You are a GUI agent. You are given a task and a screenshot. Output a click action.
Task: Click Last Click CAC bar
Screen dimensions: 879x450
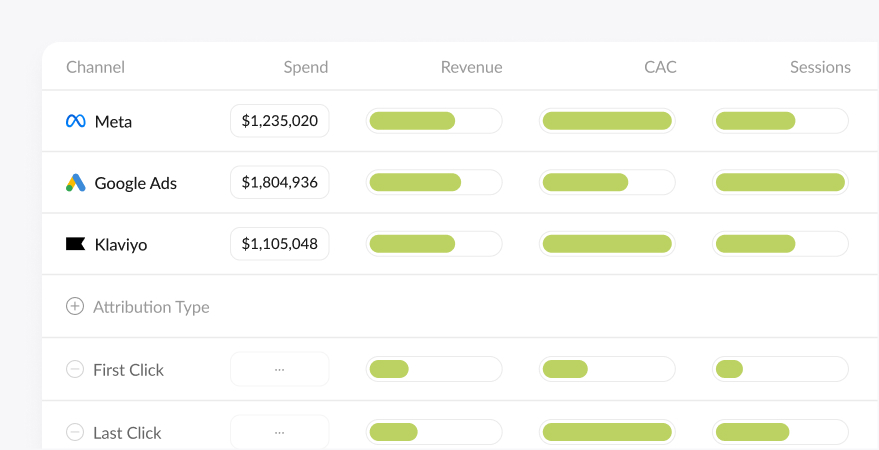[607, 432]
